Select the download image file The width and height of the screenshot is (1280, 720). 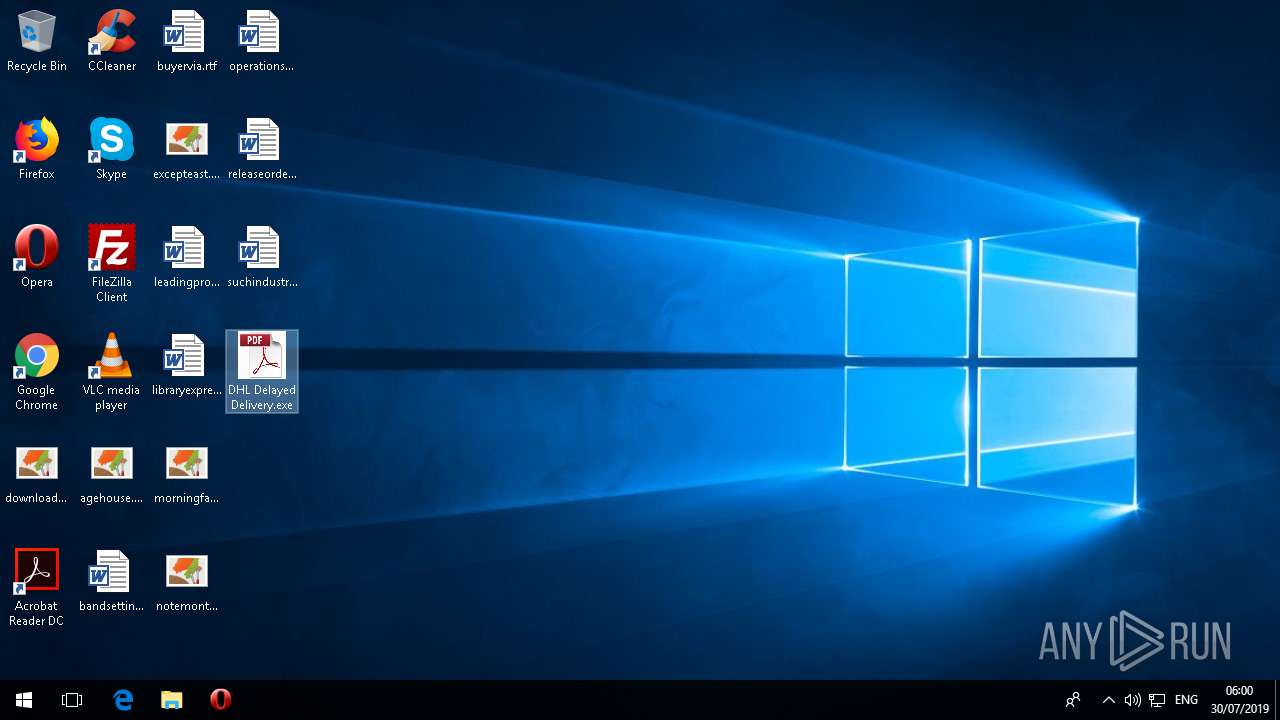[x=37, y=474]
